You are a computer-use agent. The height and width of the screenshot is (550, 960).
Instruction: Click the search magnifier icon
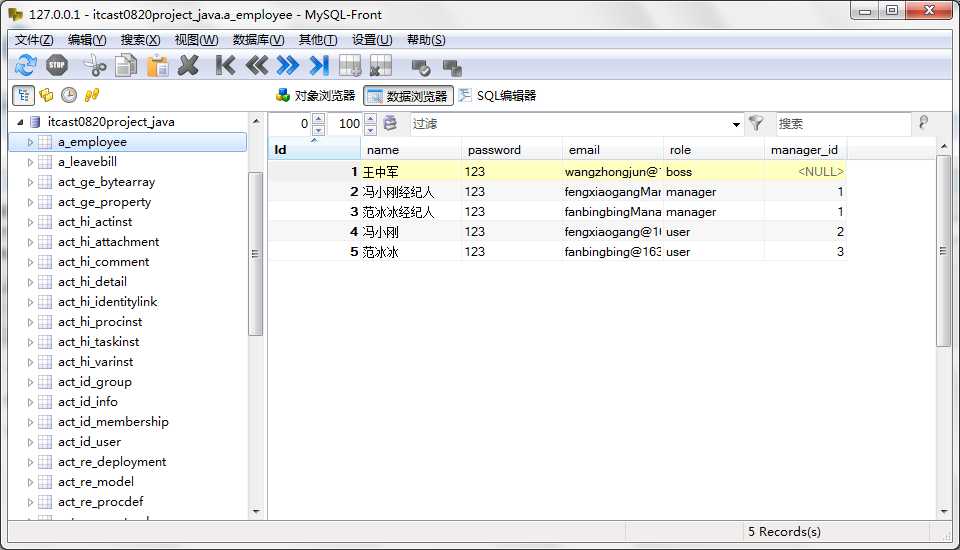(923, 122)
